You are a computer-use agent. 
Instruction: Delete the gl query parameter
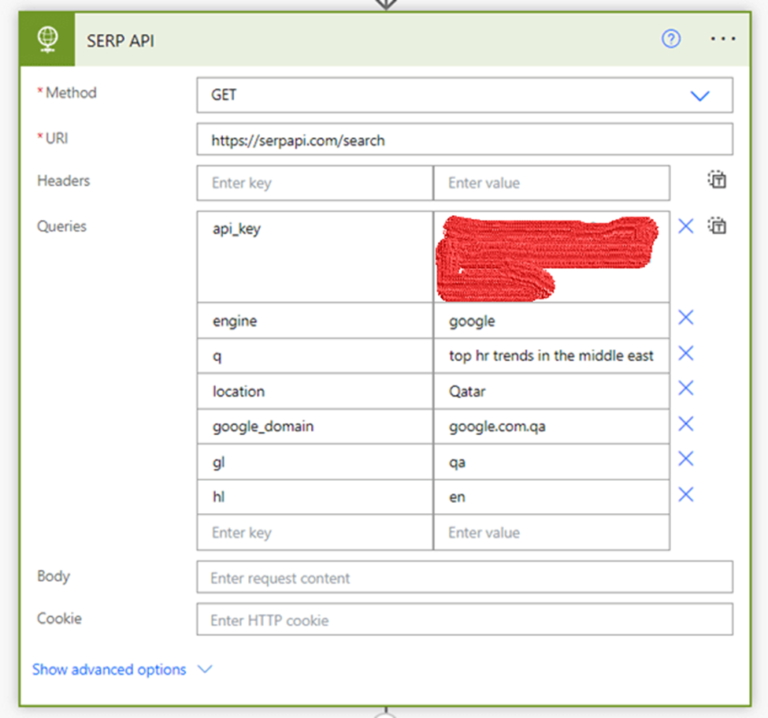[686, 459]
